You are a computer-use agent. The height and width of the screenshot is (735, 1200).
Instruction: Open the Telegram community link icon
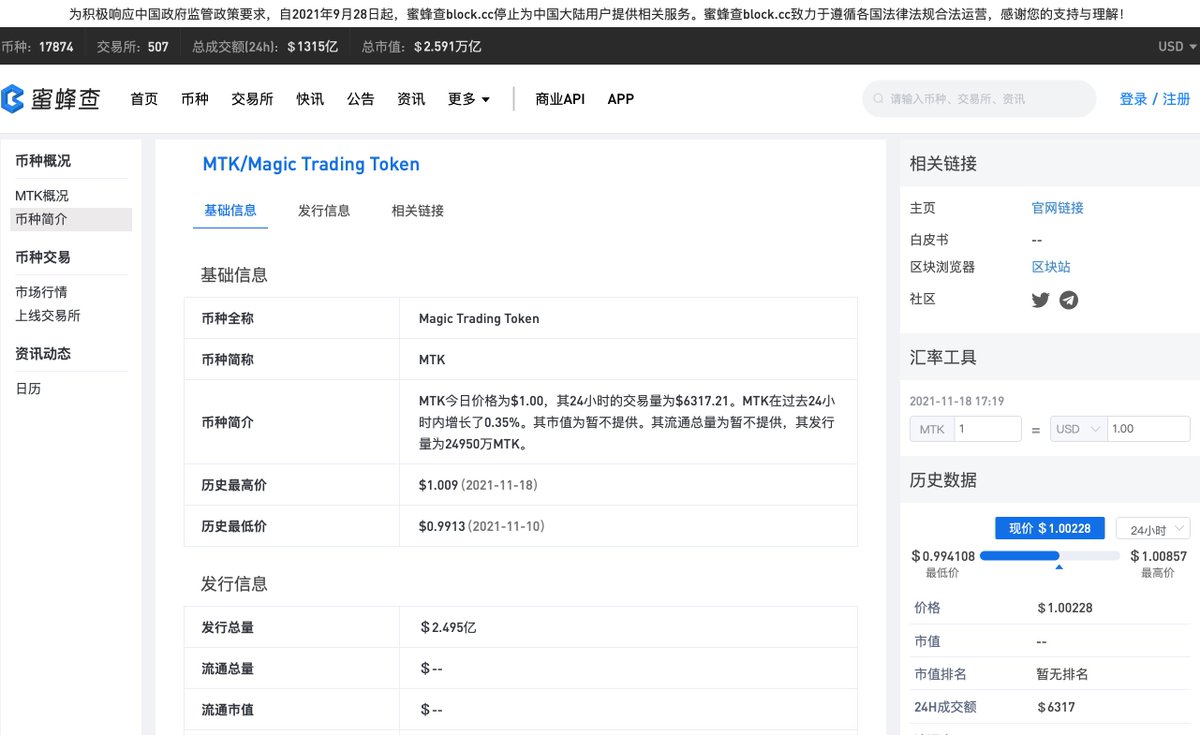1069,300
